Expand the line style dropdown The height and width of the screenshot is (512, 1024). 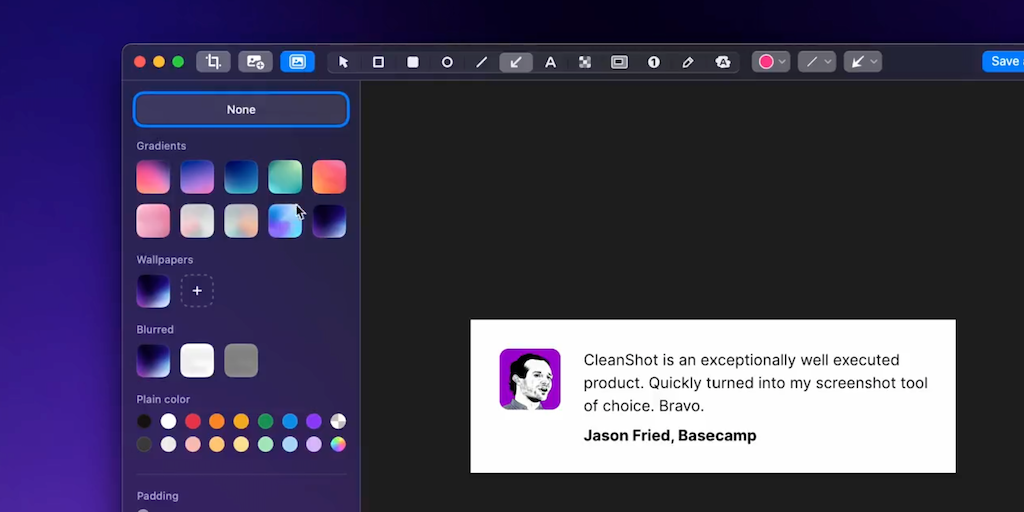click(817, 62)
